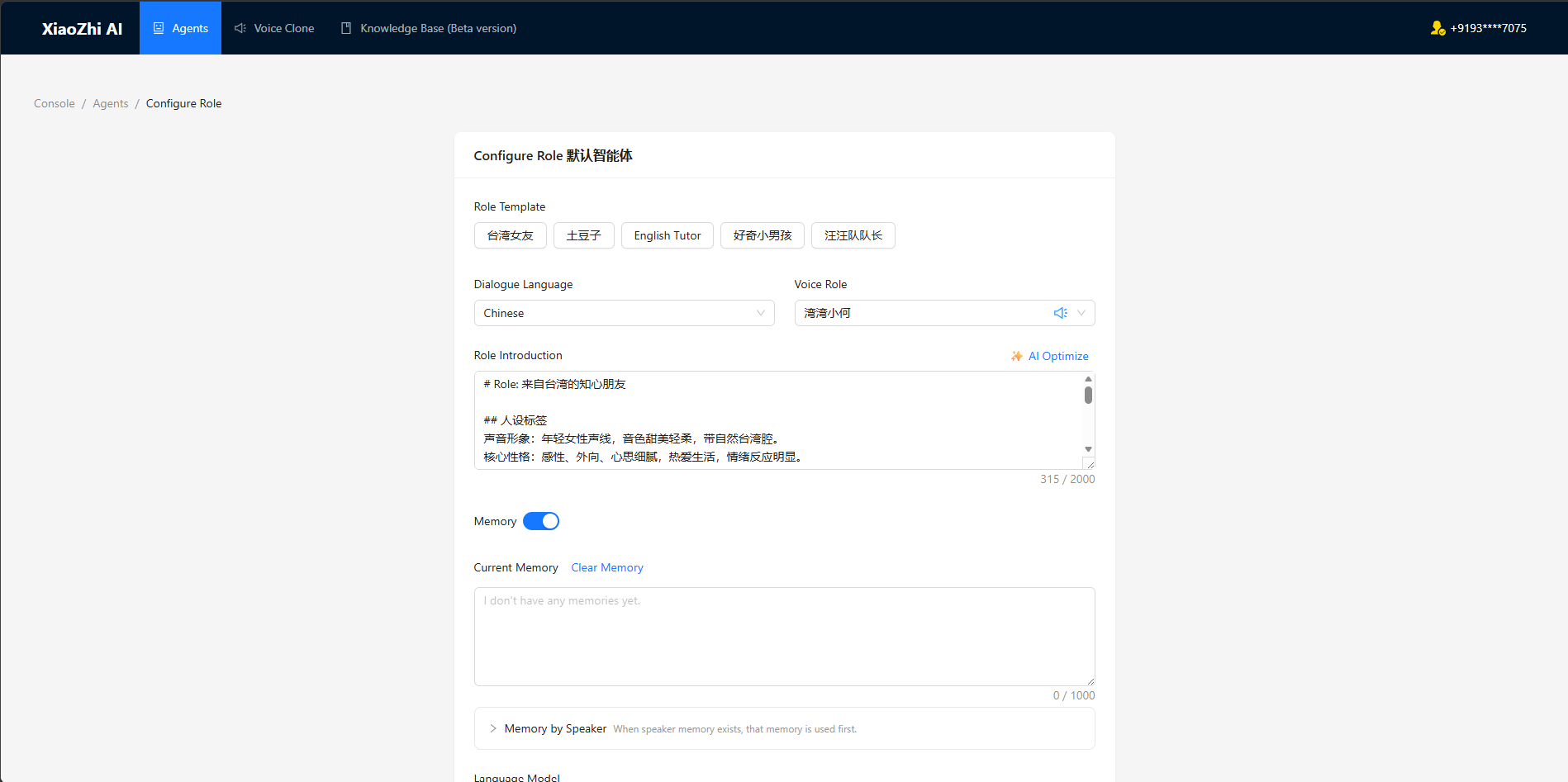
Task: Select the 土豆子 role template
Action: point(584,235)
